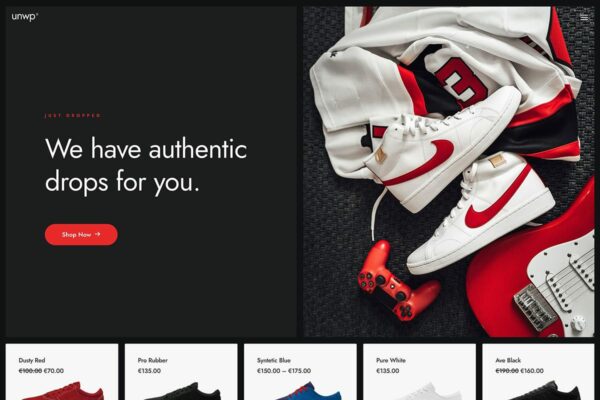Click the red Dusty Red sneaker image

coord(63,391)
